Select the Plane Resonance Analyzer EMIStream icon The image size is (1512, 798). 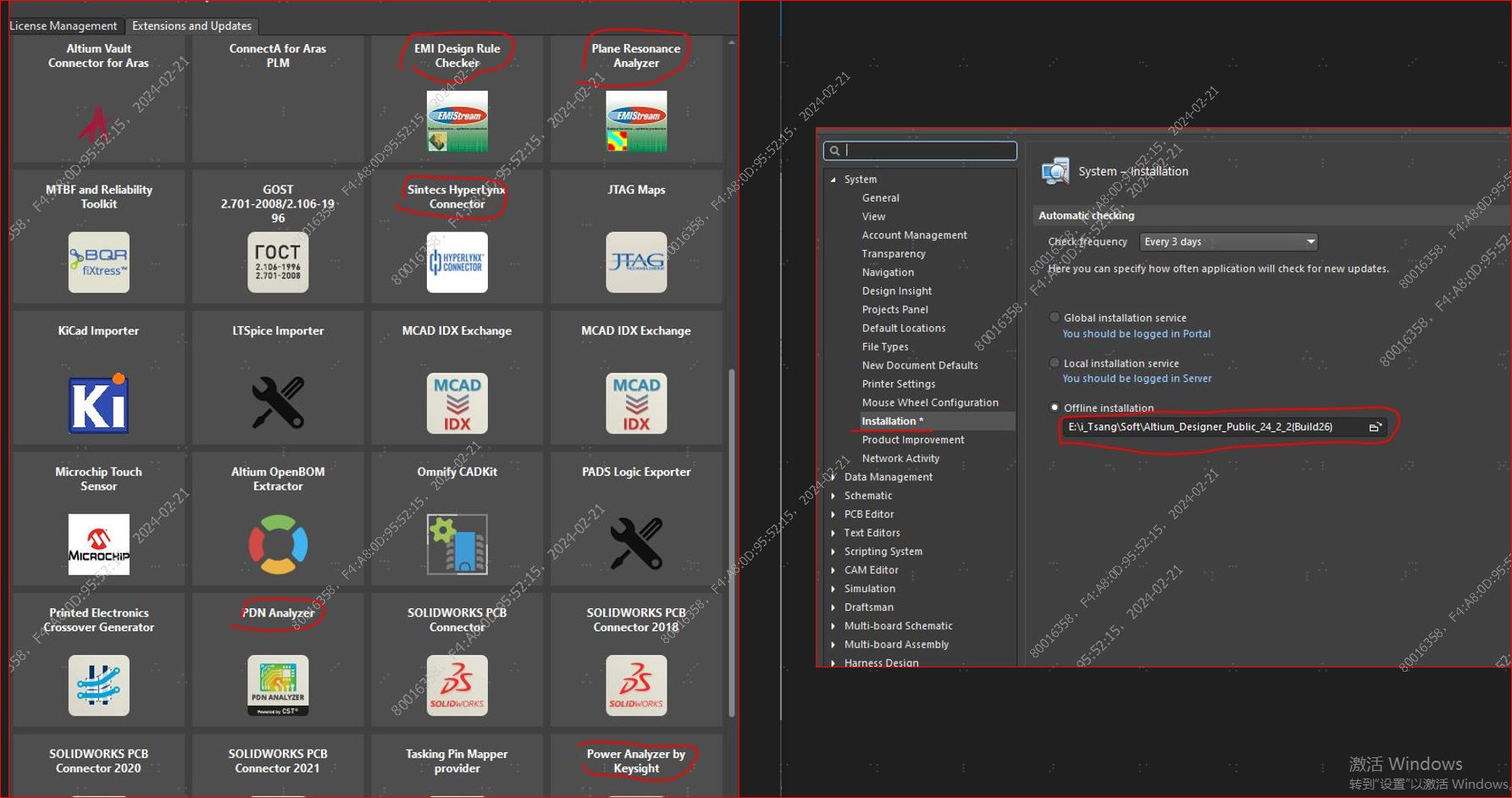(x=636, y=121)
